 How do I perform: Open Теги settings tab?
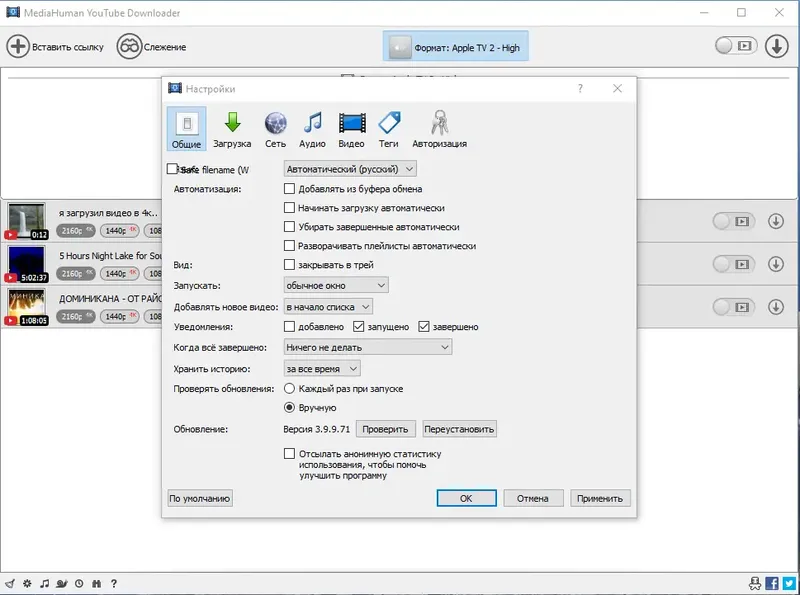pos(389,130)
